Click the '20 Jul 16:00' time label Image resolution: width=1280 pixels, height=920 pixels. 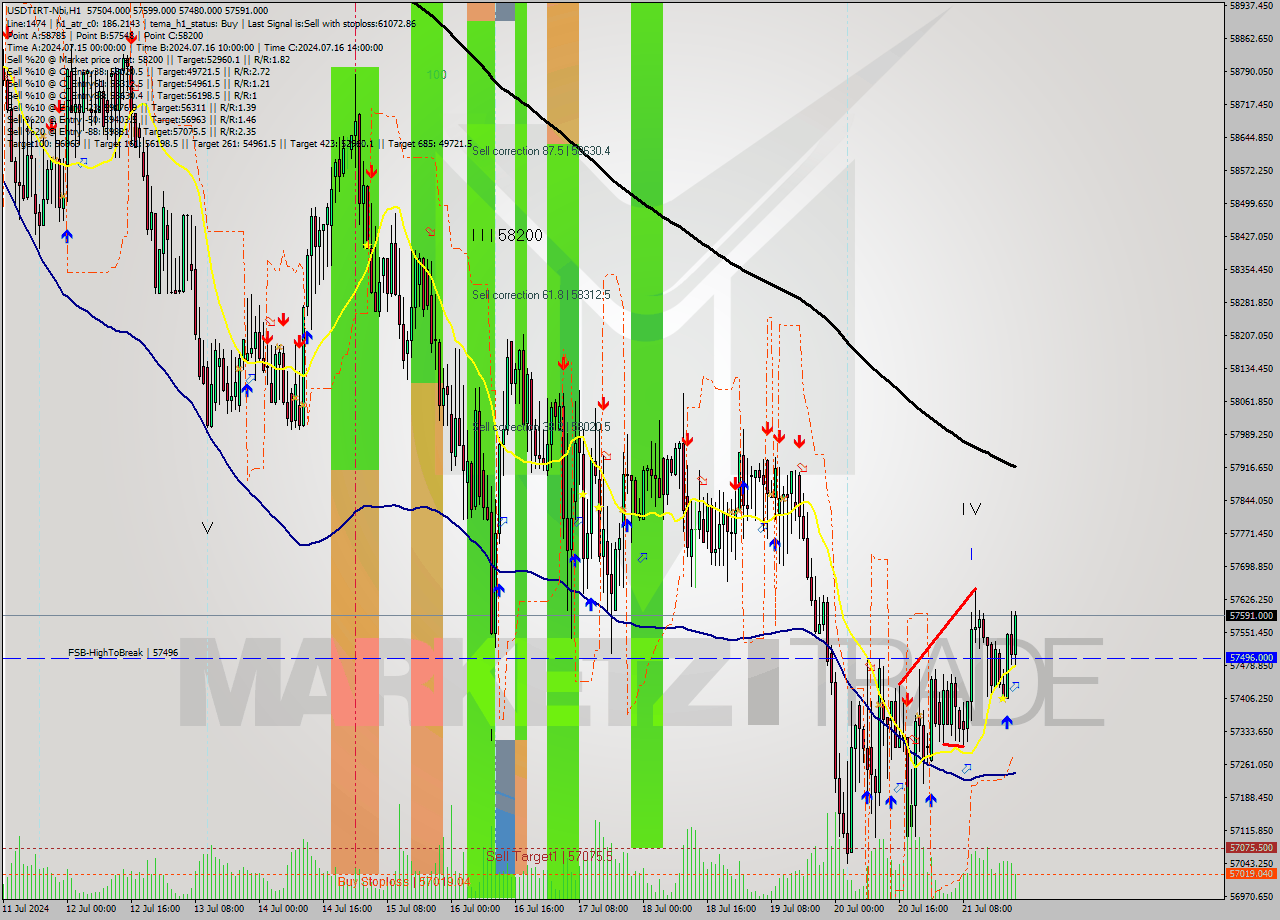coord(923,909)
